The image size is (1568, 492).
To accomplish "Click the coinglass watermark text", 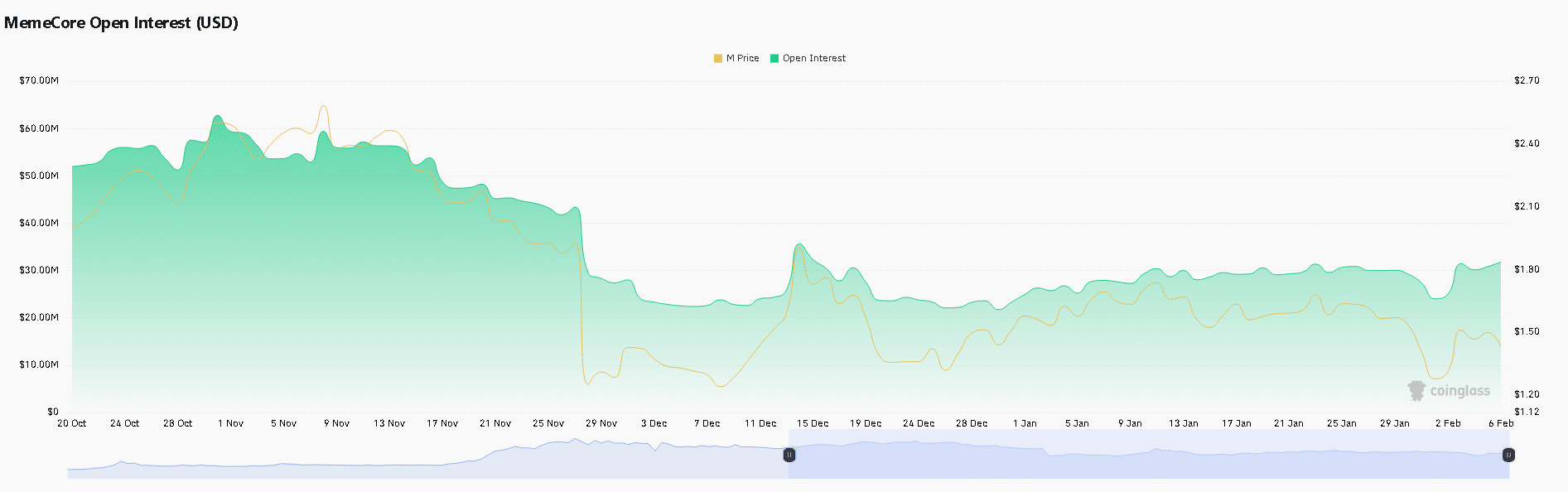I will click(1459, 391).
